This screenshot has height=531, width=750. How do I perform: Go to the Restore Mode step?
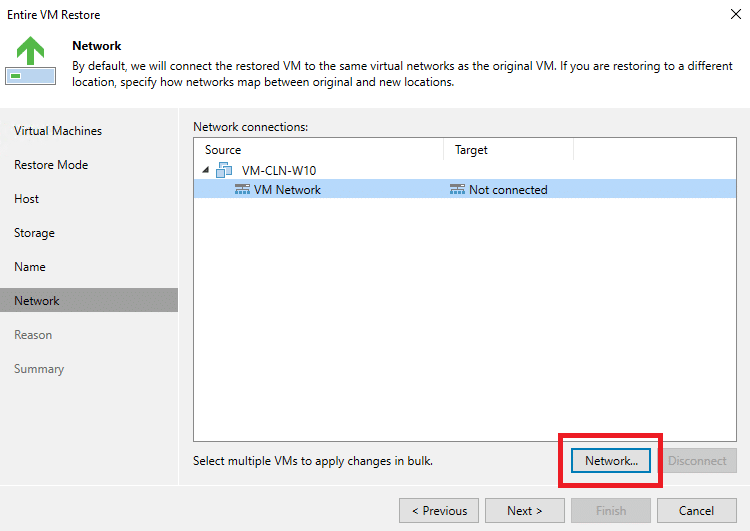(51, 165)
